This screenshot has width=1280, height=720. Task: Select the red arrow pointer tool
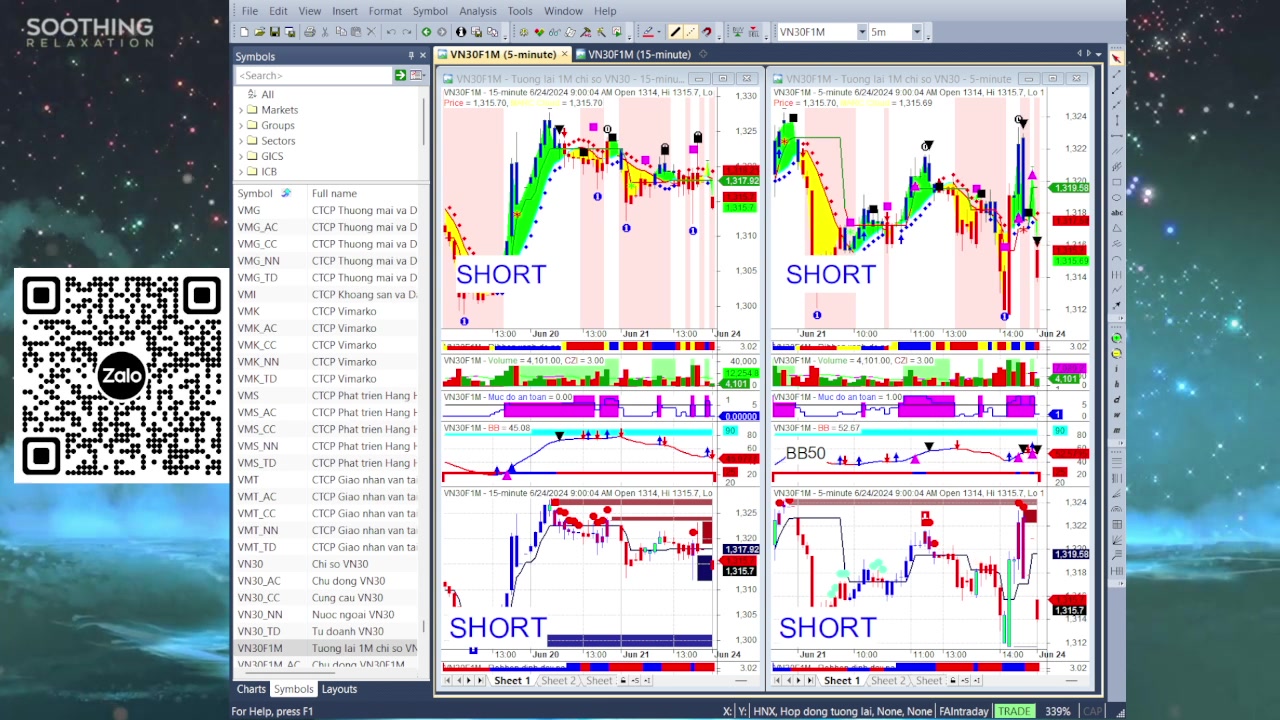point(1116,59)
